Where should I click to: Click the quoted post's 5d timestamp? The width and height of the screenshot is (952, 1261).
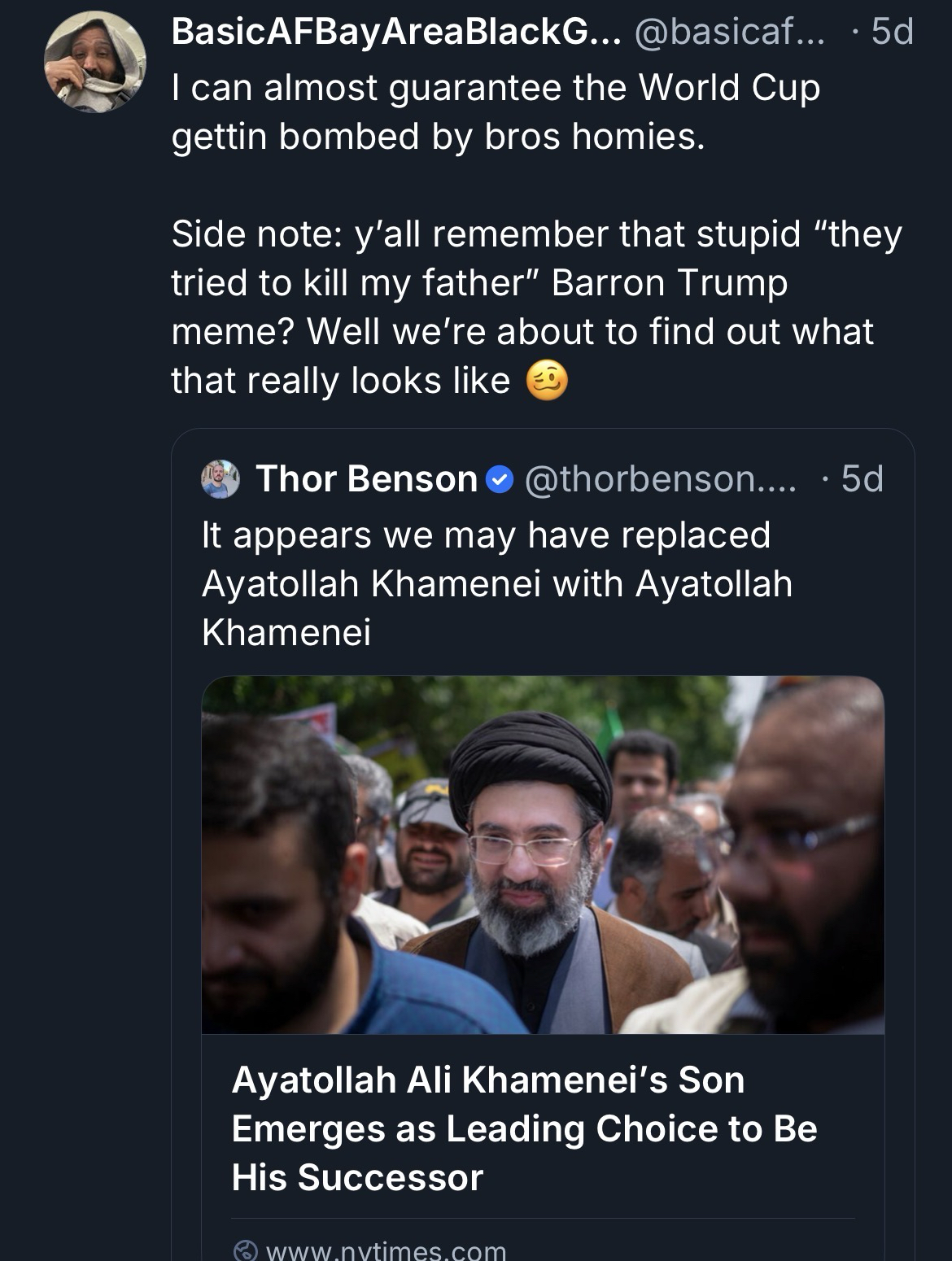pos(862,478)
